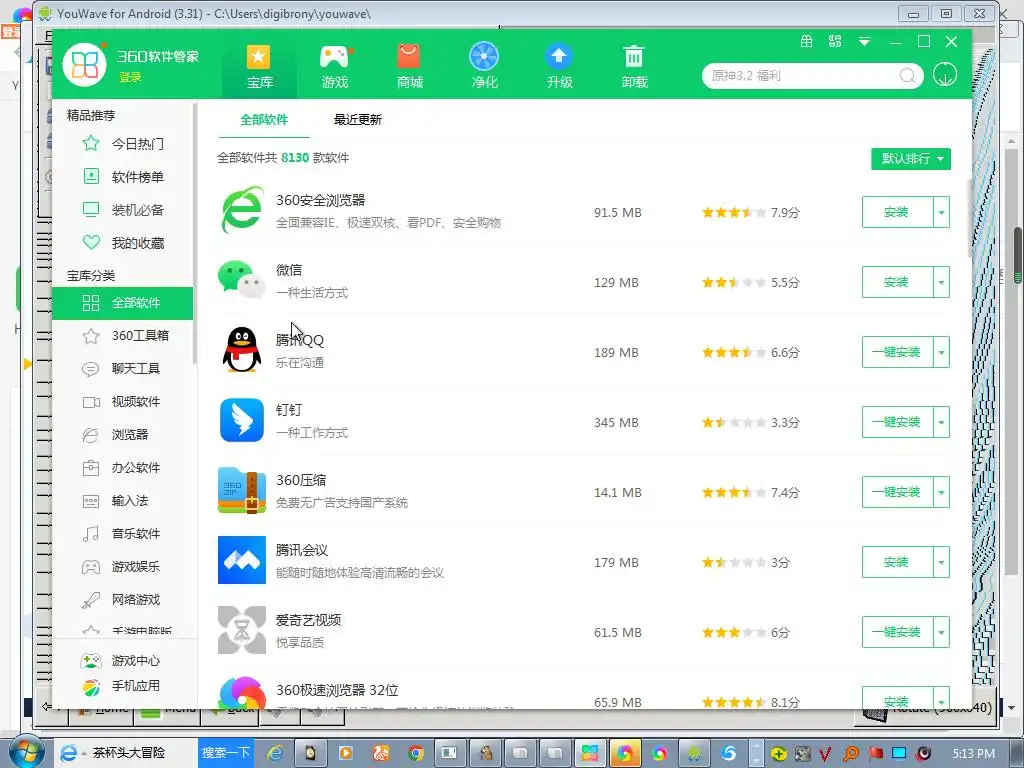Open 手机应用 at sidebar bottom
The width and height of the screenshot is (1024, 768).
(120, 686)
